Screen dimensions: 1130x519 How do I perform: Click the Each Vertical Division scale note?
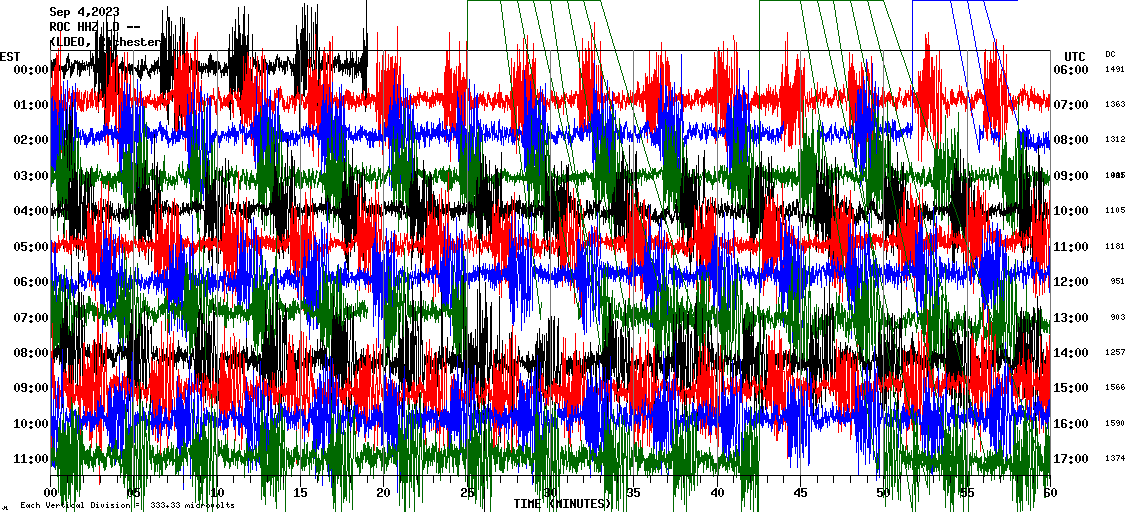click(127, 506)
